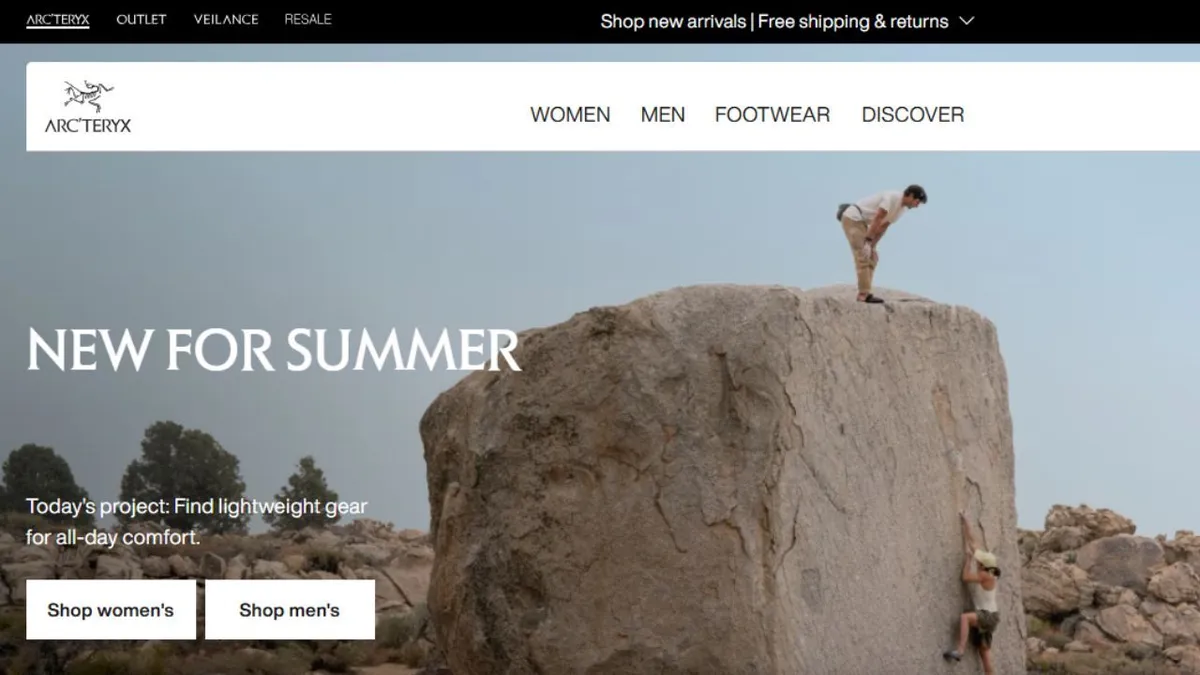This screenshot has height=675, width=1200.
Task: Open the MEN navigation menu
Action: (x=663, y=115)
